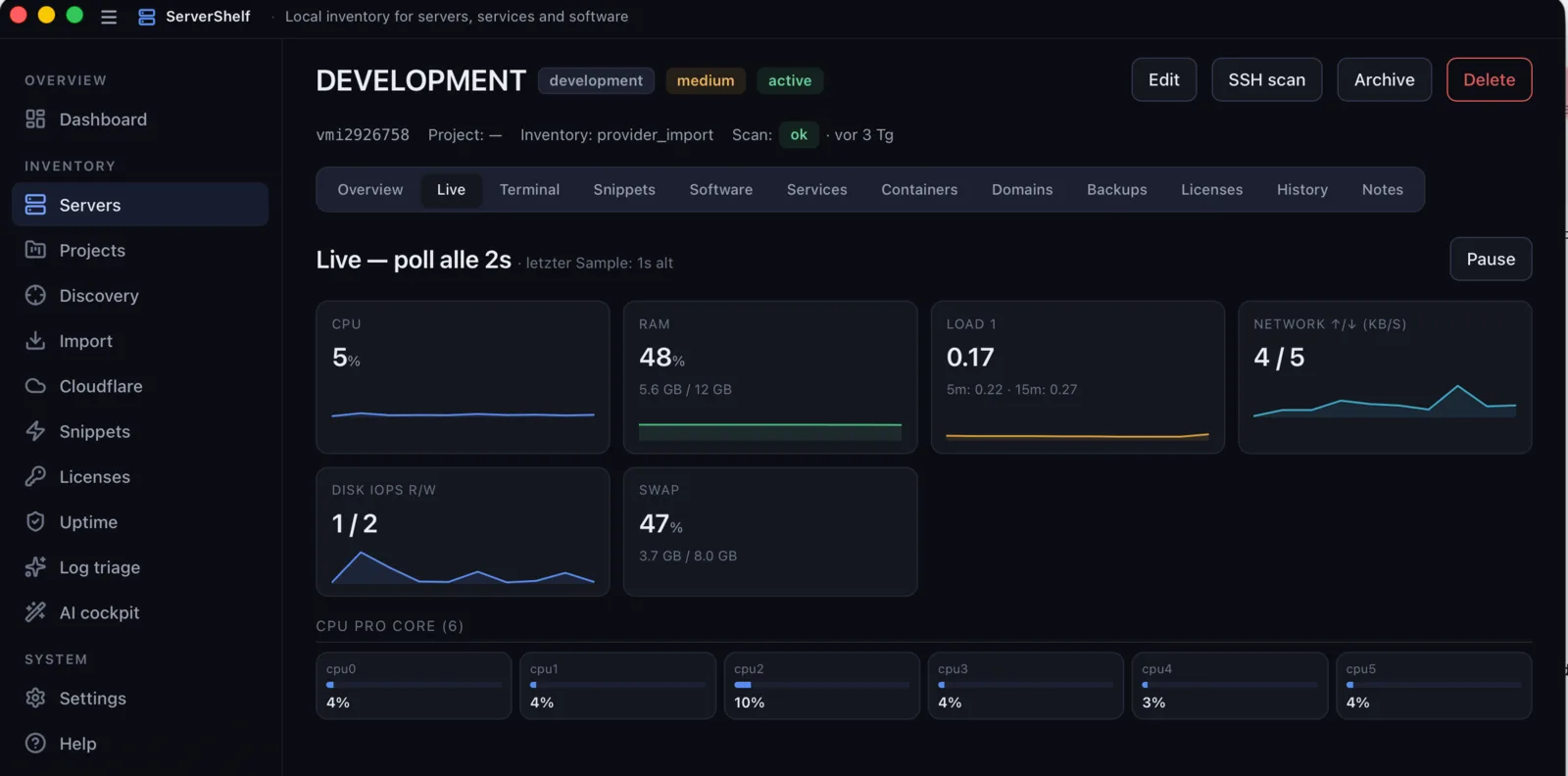This screenshot has height=776, width=1568.
Task: Click the Swap usage card
Action: click(770, 532)
